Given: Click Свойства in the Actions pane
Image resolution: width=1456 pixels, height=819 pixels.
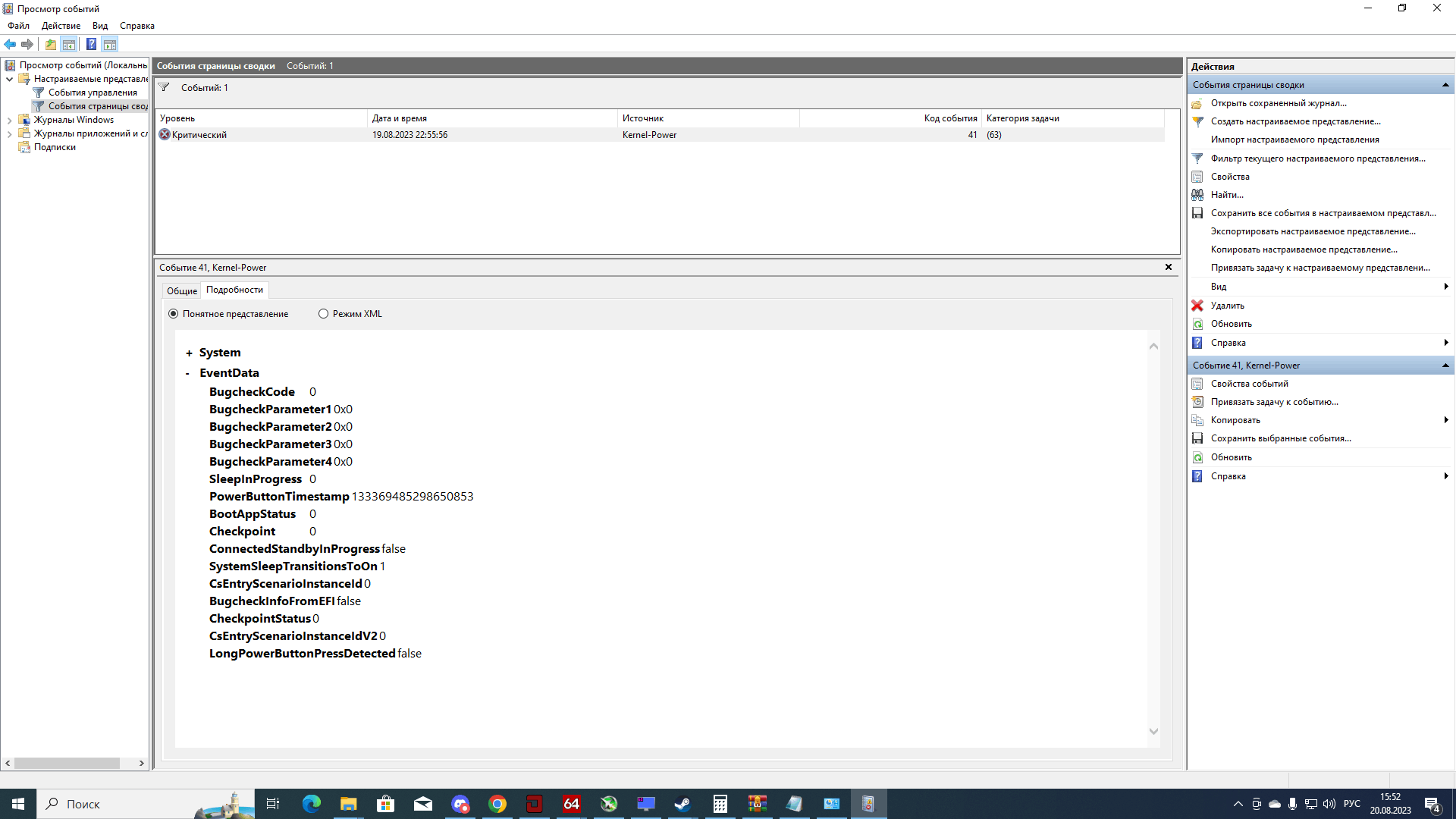Looking at the screenshot, I should pos(1230,177).
